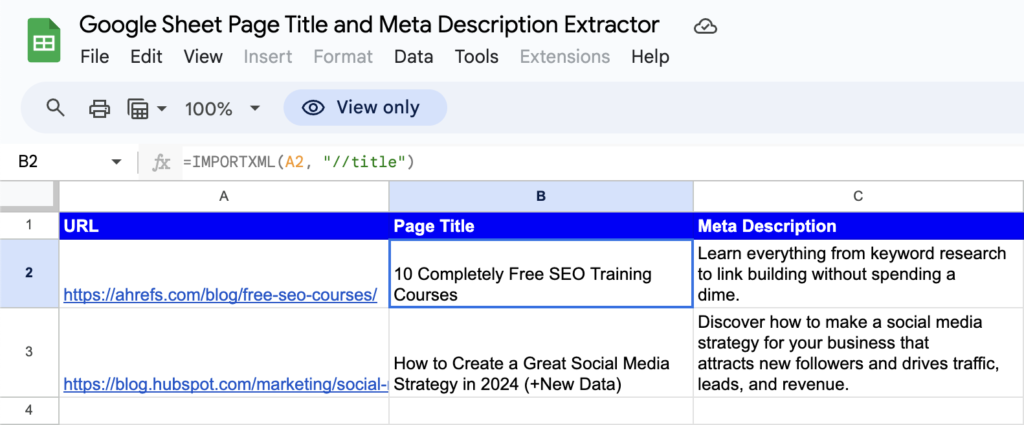Open the View menu
1024x425 pixels.
click(x=203, y=57)
